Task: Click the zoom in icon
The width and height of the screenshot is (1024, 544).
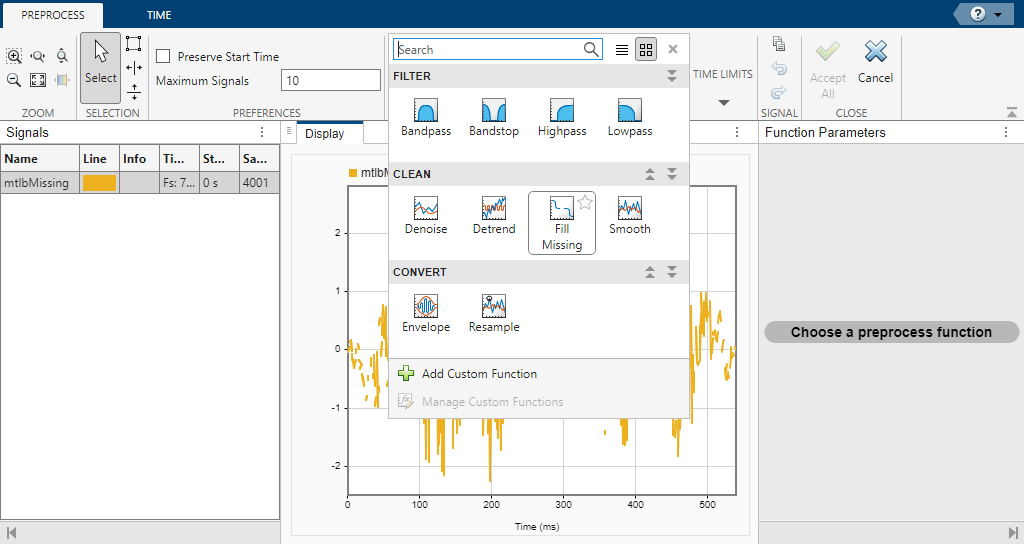Action: [x=14, y=56]
